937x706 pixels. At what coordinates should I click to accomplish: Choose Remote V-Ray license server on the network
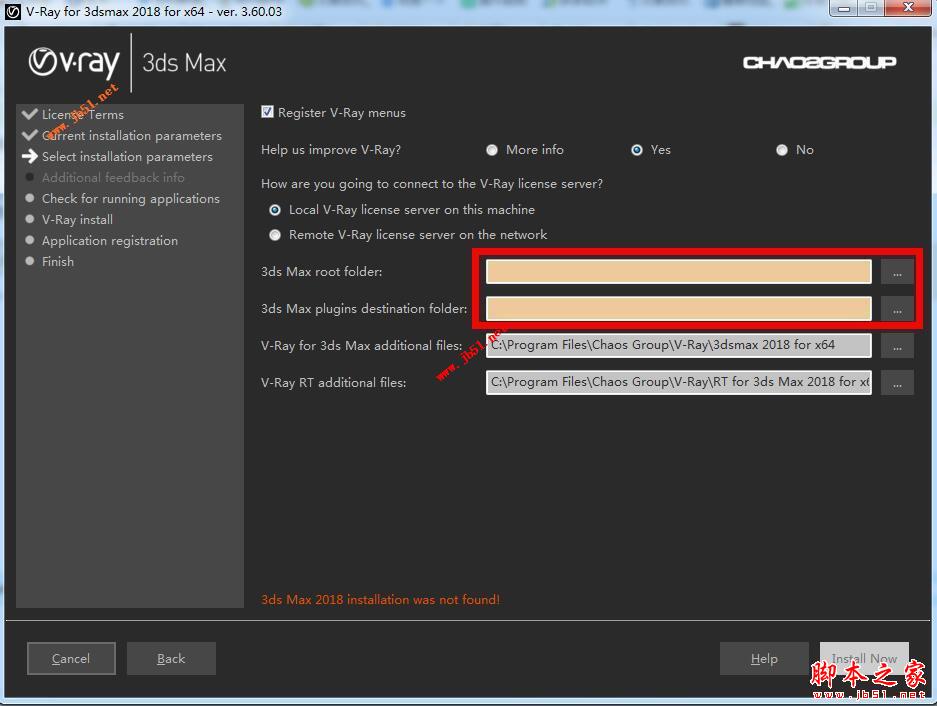pos(275,235)
